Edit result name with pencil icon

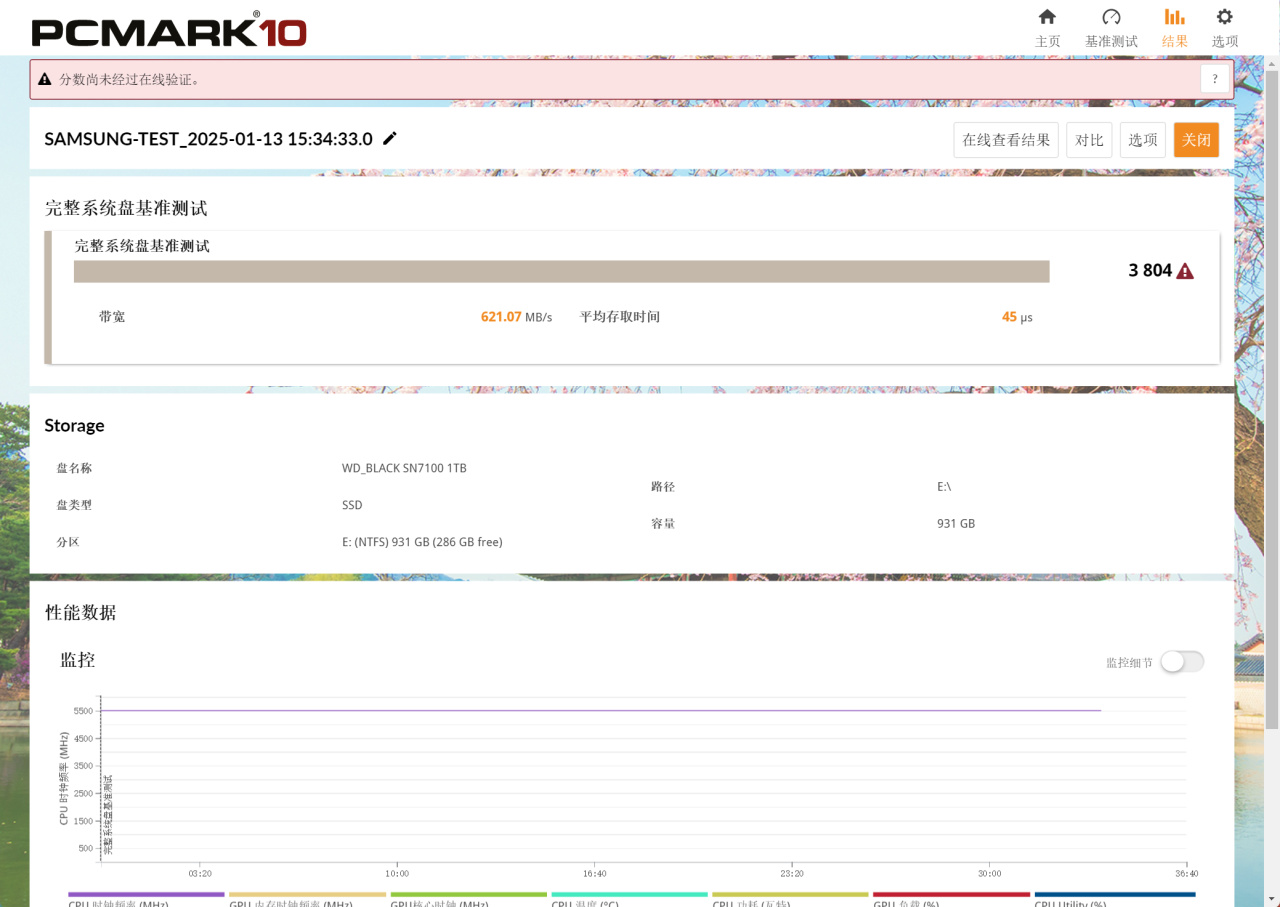point(390,138)
